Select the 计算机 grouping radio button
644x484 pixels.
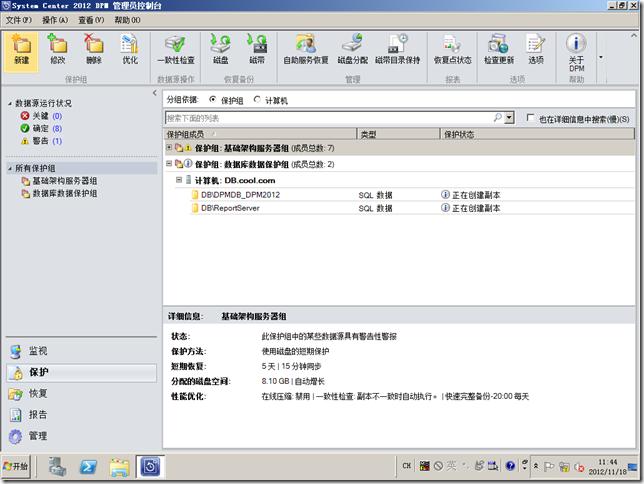pos(258,100)
